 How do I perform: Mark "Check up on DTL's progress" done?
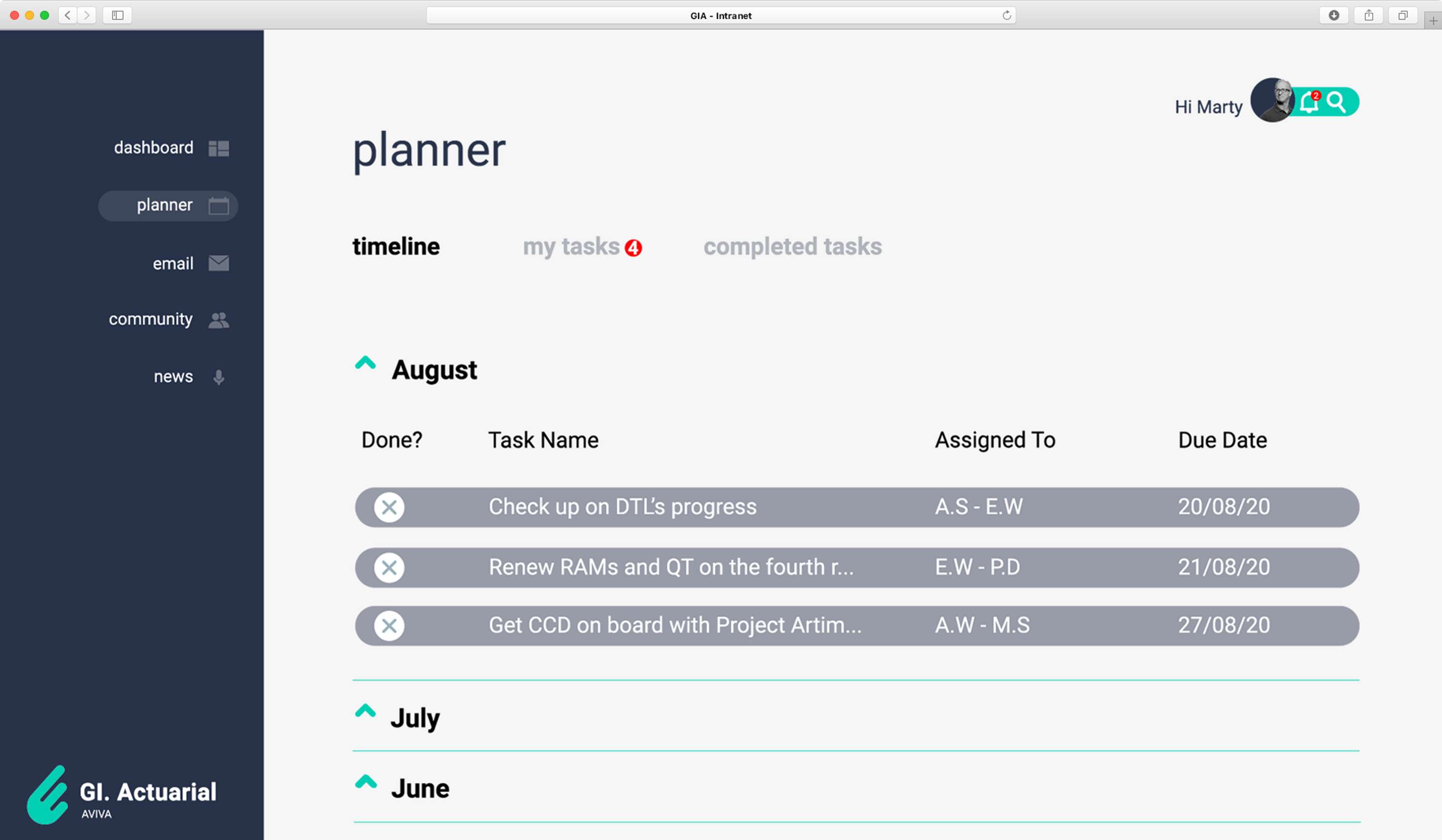pos(389,507)
